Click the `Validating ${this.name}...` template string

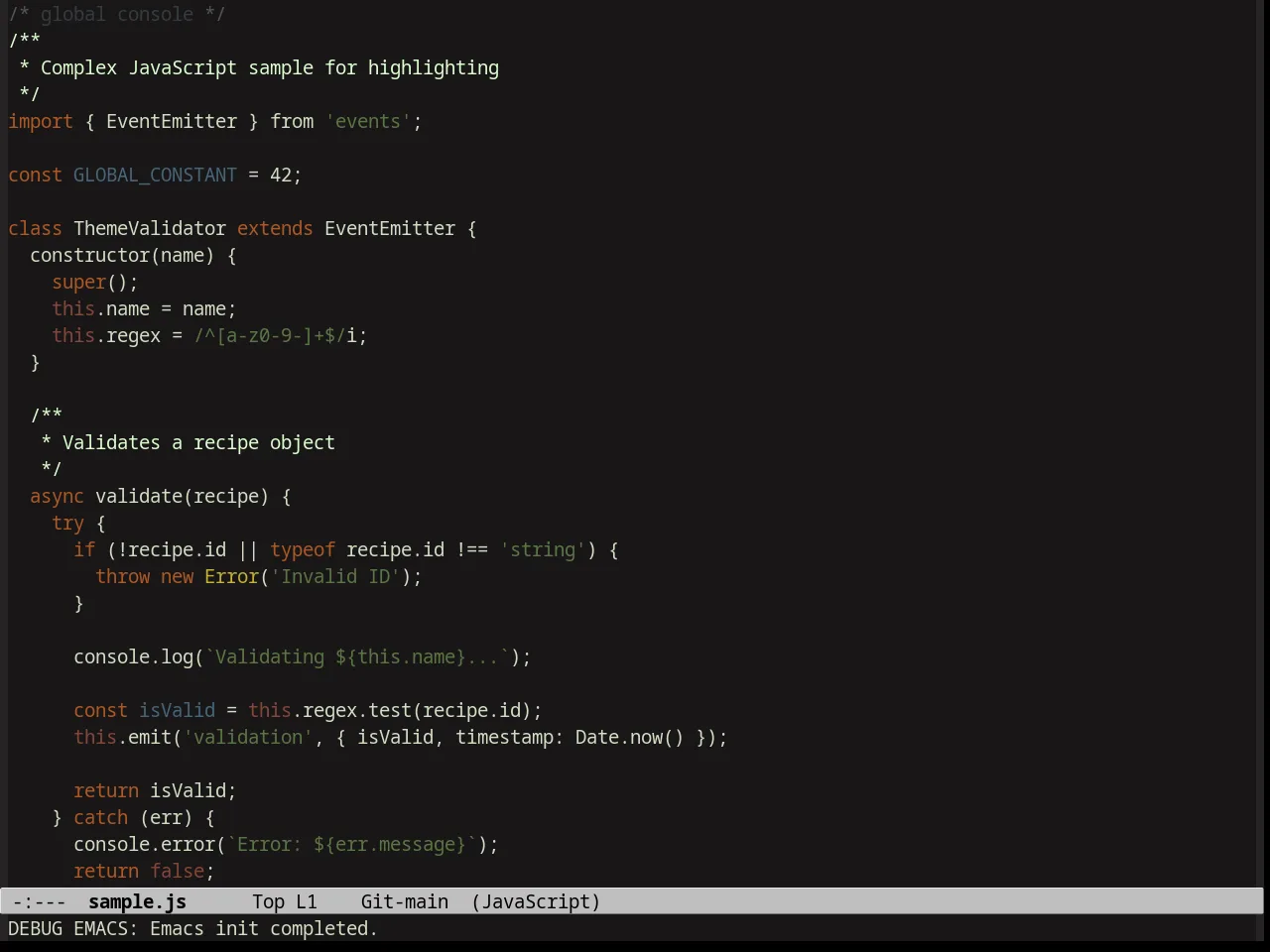click(357, 656)
